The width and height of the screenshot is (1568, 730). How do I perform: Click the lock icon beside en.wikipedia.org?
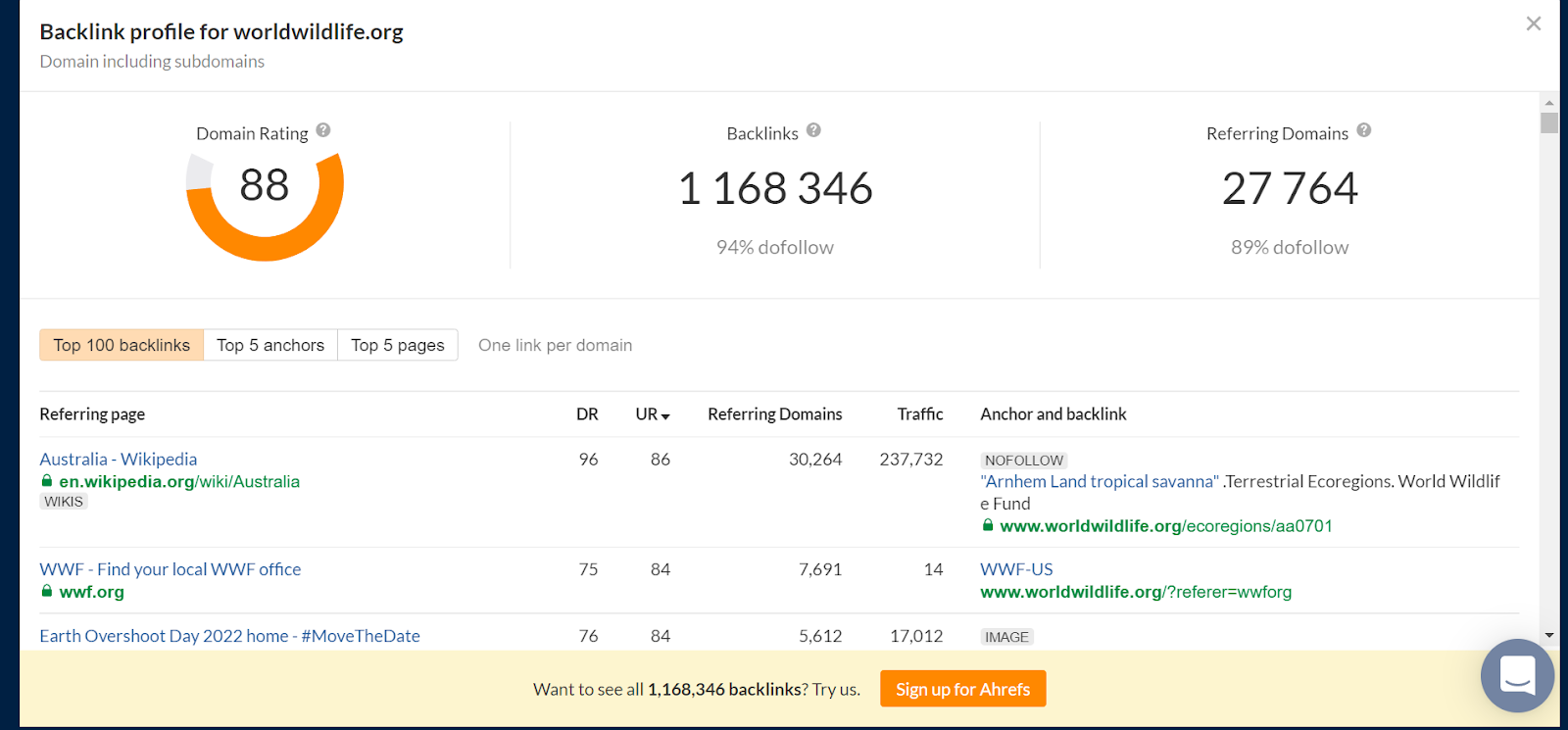click(x=46, y=481)
